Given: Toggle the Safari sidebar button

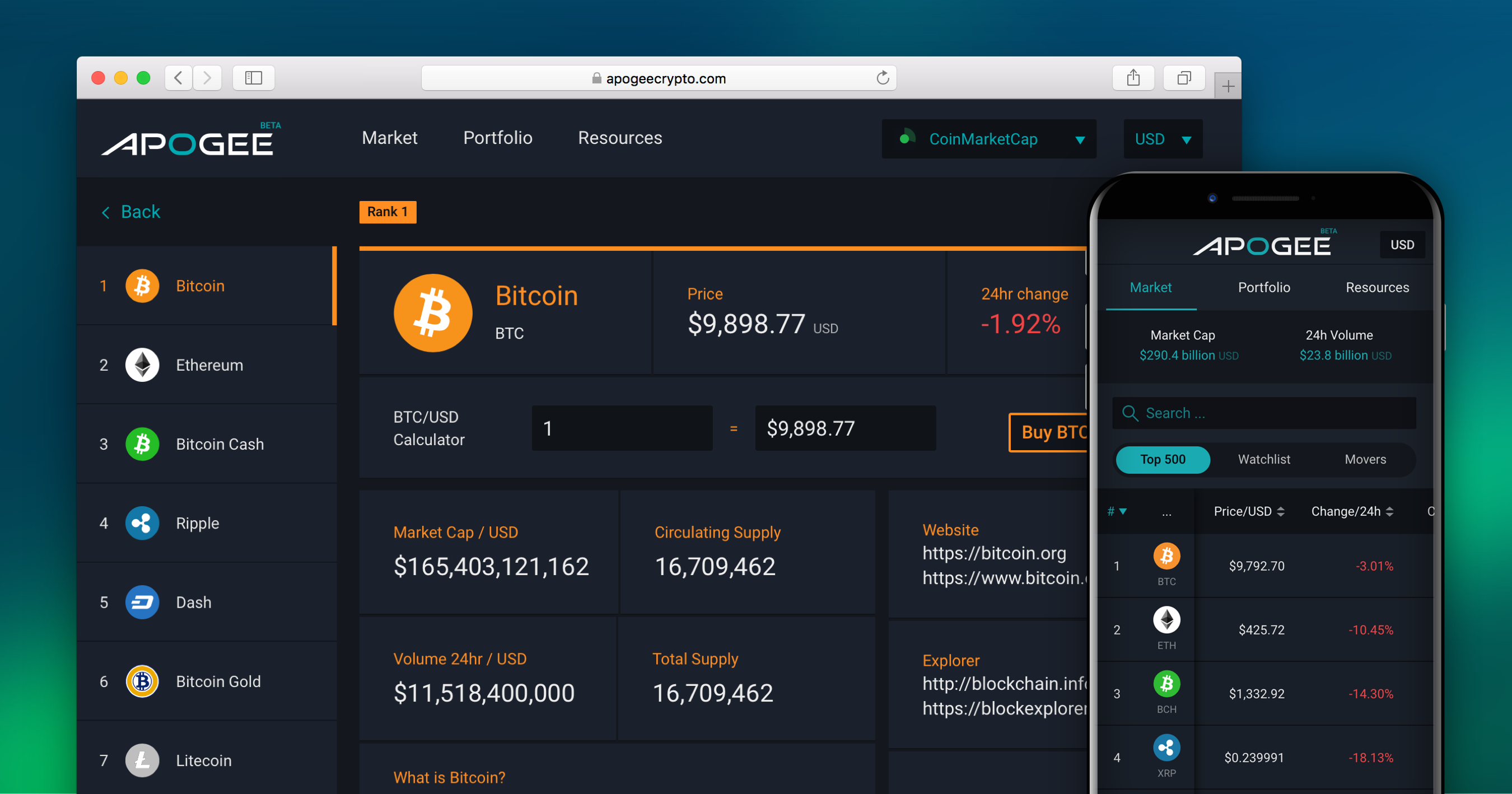Looking at the screenshot, I should (254, 78).
